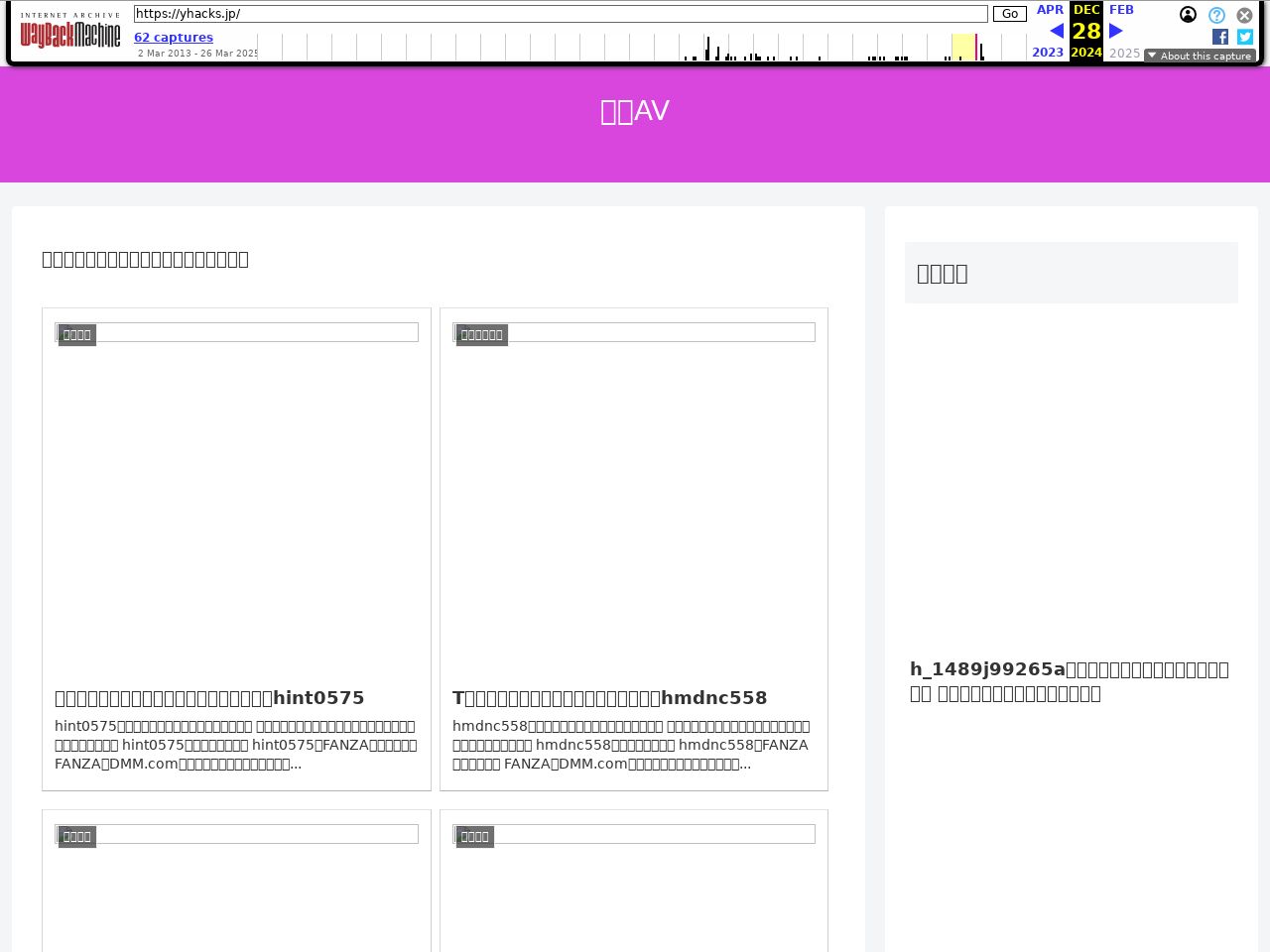This screenshot has height=952, width=1270.
Task: Close the Wayback toolbar with X icon
Action: click(1244, 15)
